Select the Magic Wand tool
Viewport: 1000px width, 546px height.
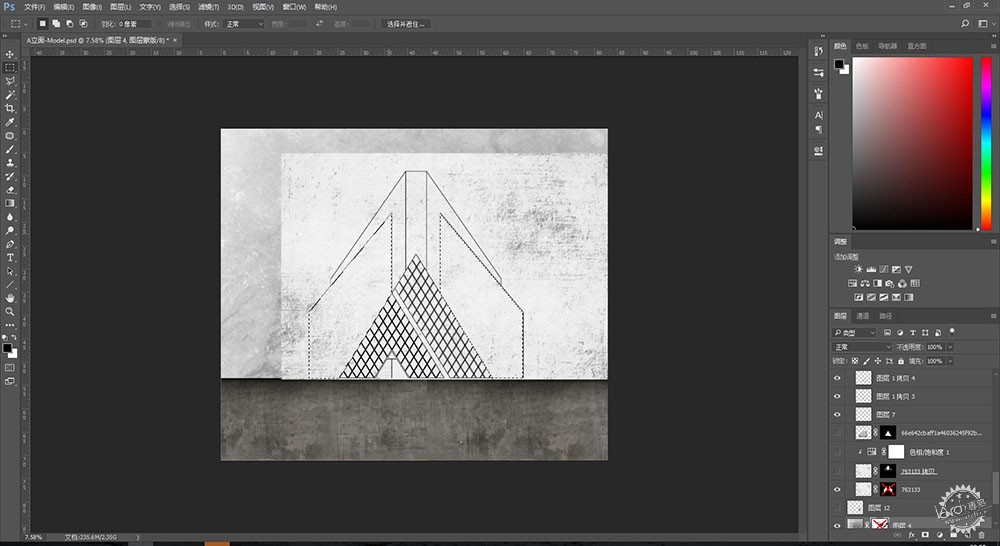click(10, 95)
